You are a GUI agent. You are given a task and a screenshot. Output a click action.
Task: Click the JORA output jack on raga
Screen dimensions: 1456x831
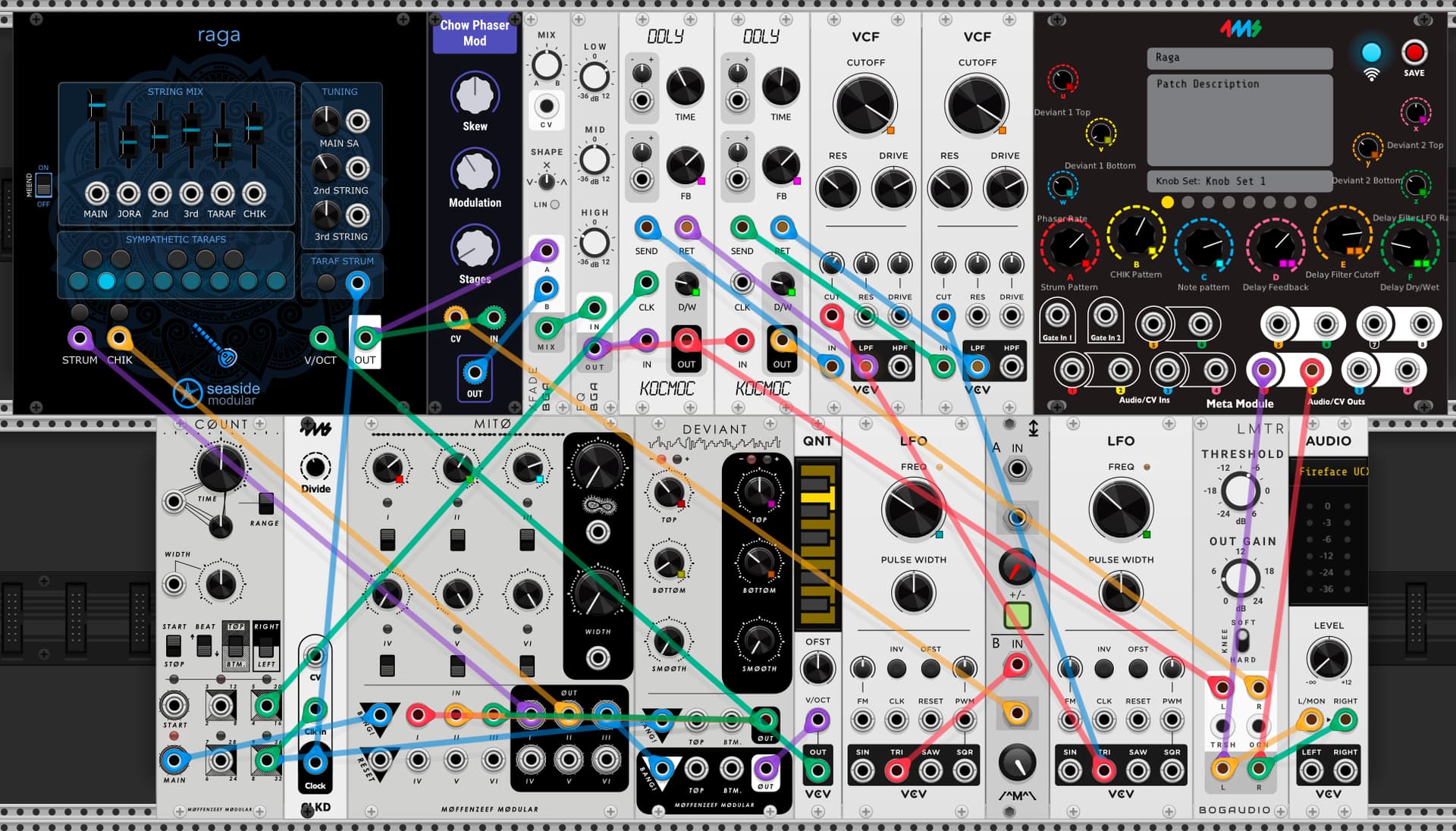click(129, 193)
